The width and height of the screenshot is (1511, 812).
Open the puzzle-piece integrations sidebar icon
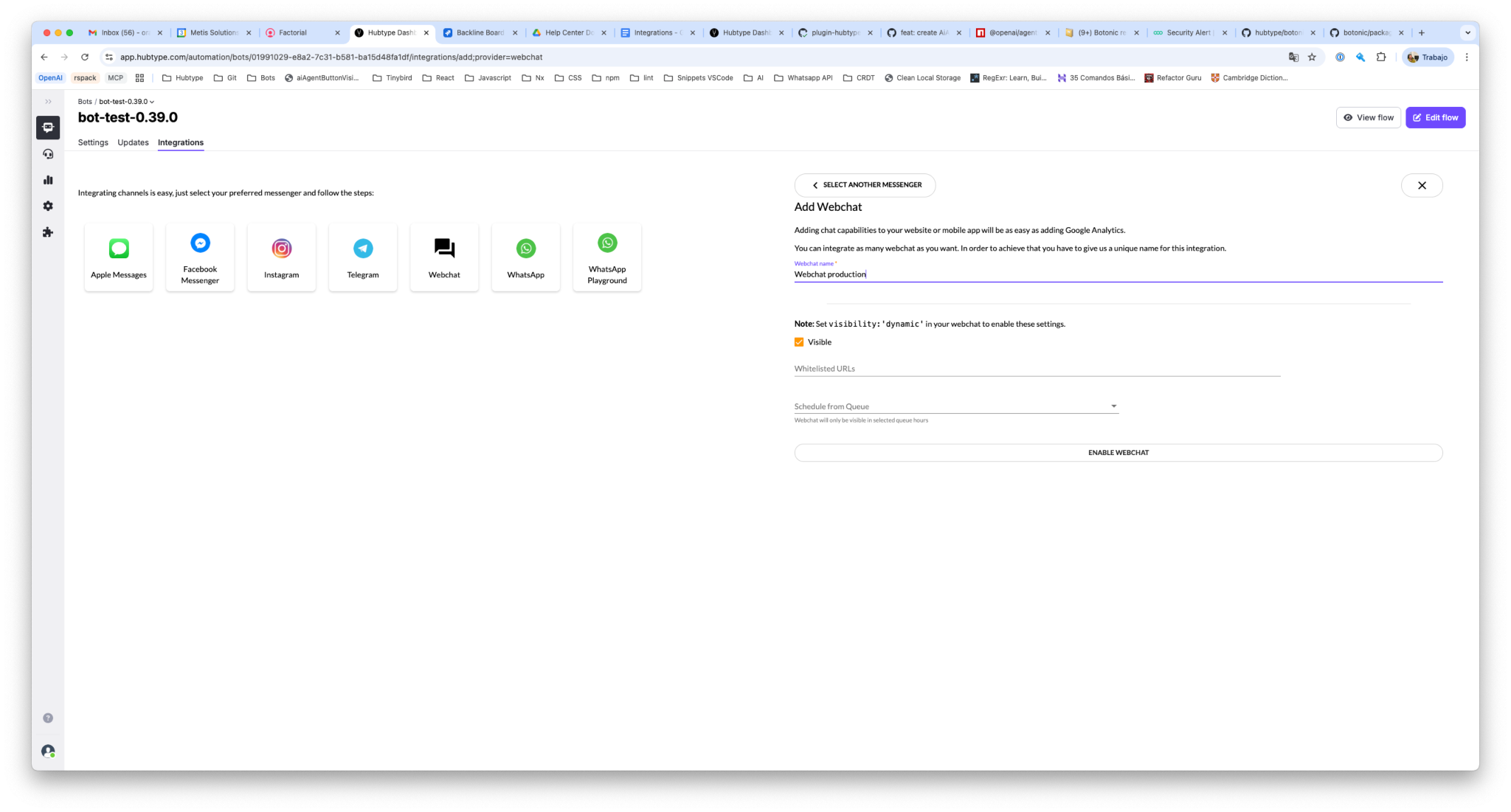tap(48, 232)
